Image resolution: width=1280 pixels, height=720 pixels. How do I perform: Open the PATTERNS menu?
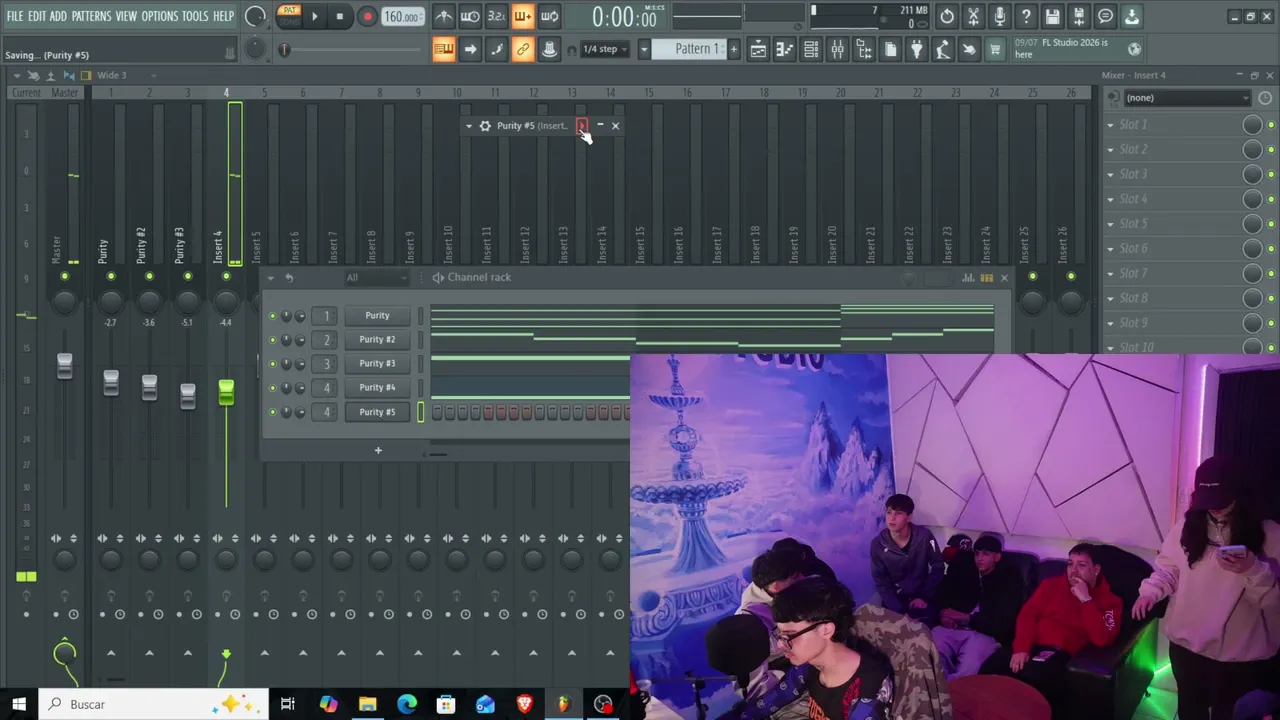pos(91,16)
